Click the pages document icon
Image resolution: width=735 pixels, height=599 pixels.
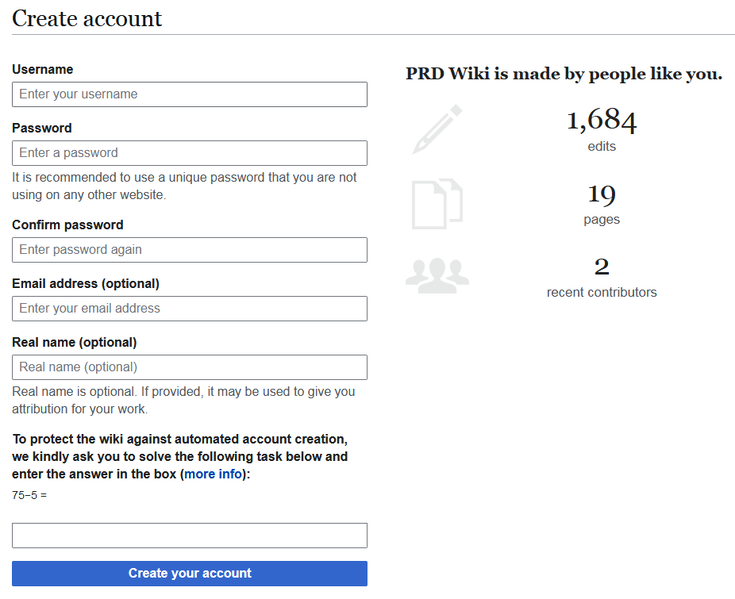click(437, 204)
